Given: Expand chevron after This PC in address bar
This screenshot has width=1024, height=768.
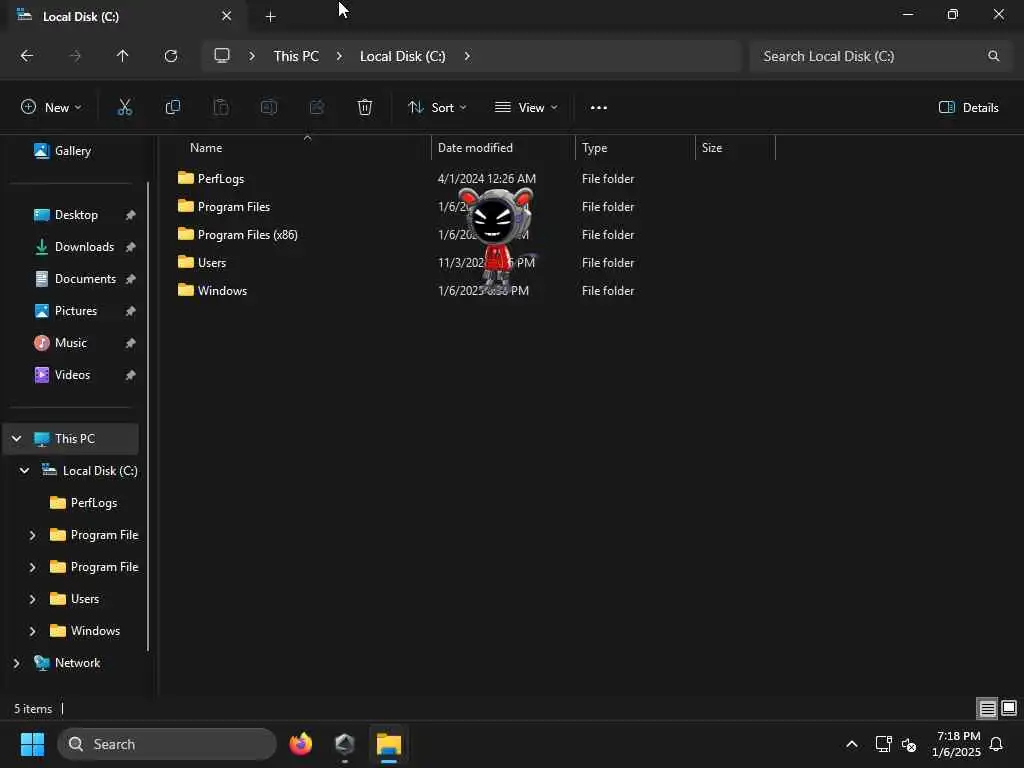Looking at the screenshot, I should (339, 56).
